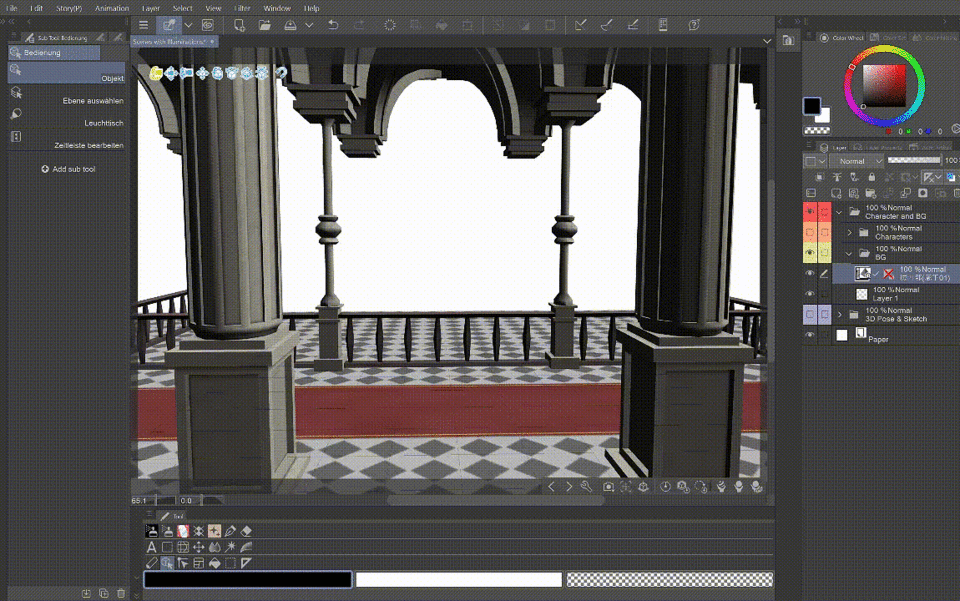The width and height of the screenshot is (960, 601).
Task: Collapse the Character and BG folder
Action: [839, 212]
